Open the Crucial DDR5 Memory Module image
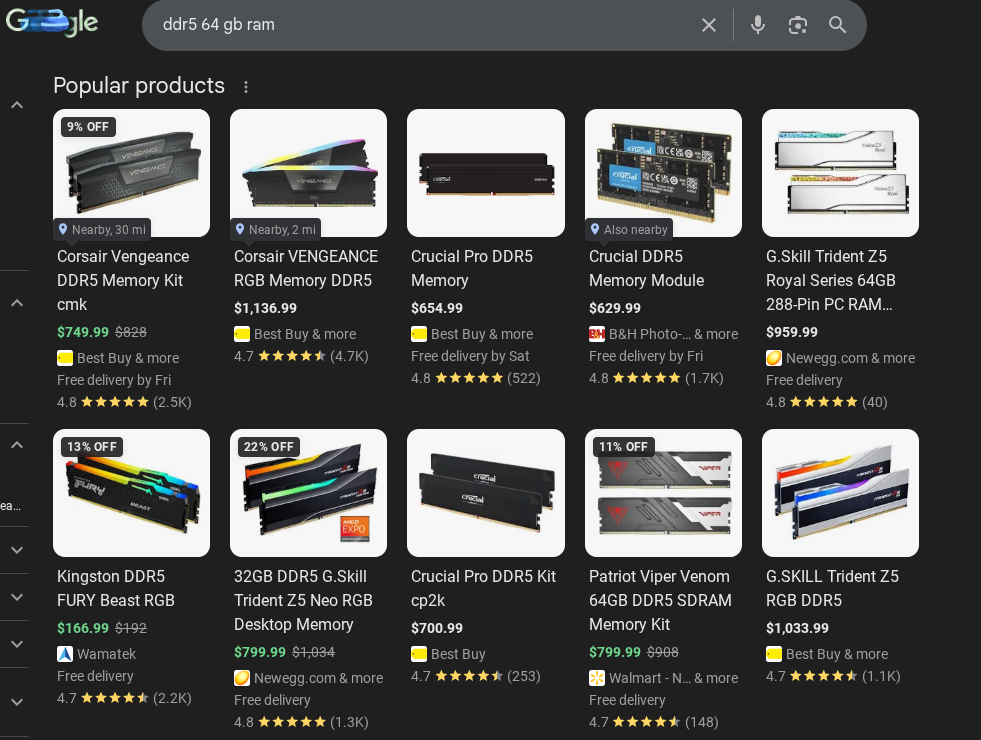The height and width of the screenshot is (740, 981). pyautogui.click(x=663, y=173)
